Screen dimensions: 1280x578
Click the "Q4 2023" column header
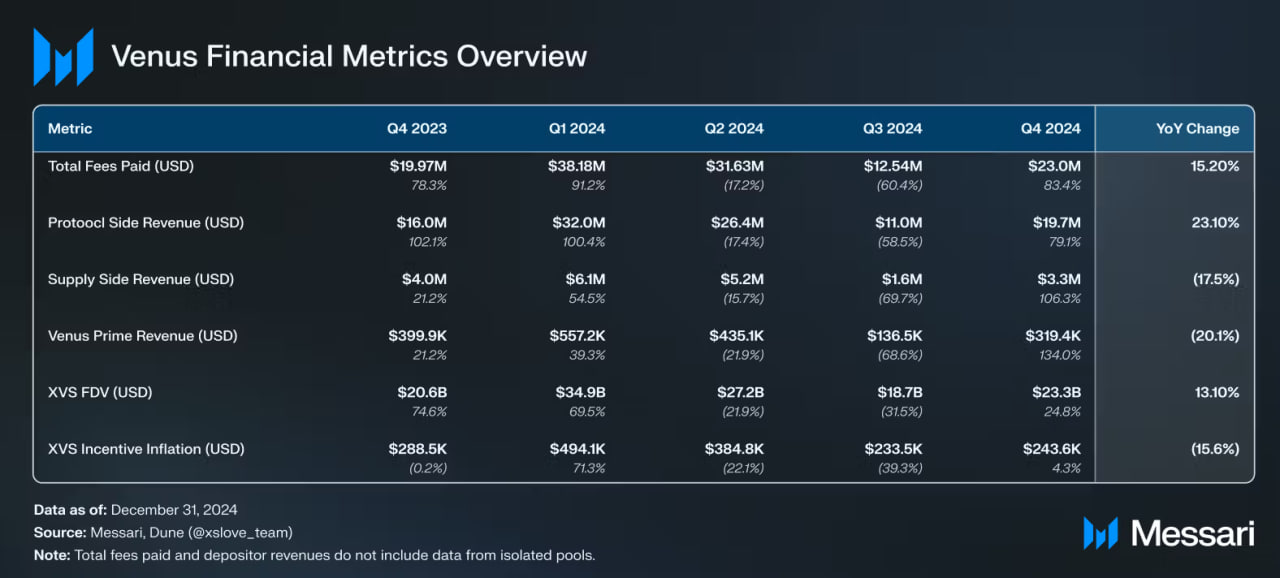417,128
